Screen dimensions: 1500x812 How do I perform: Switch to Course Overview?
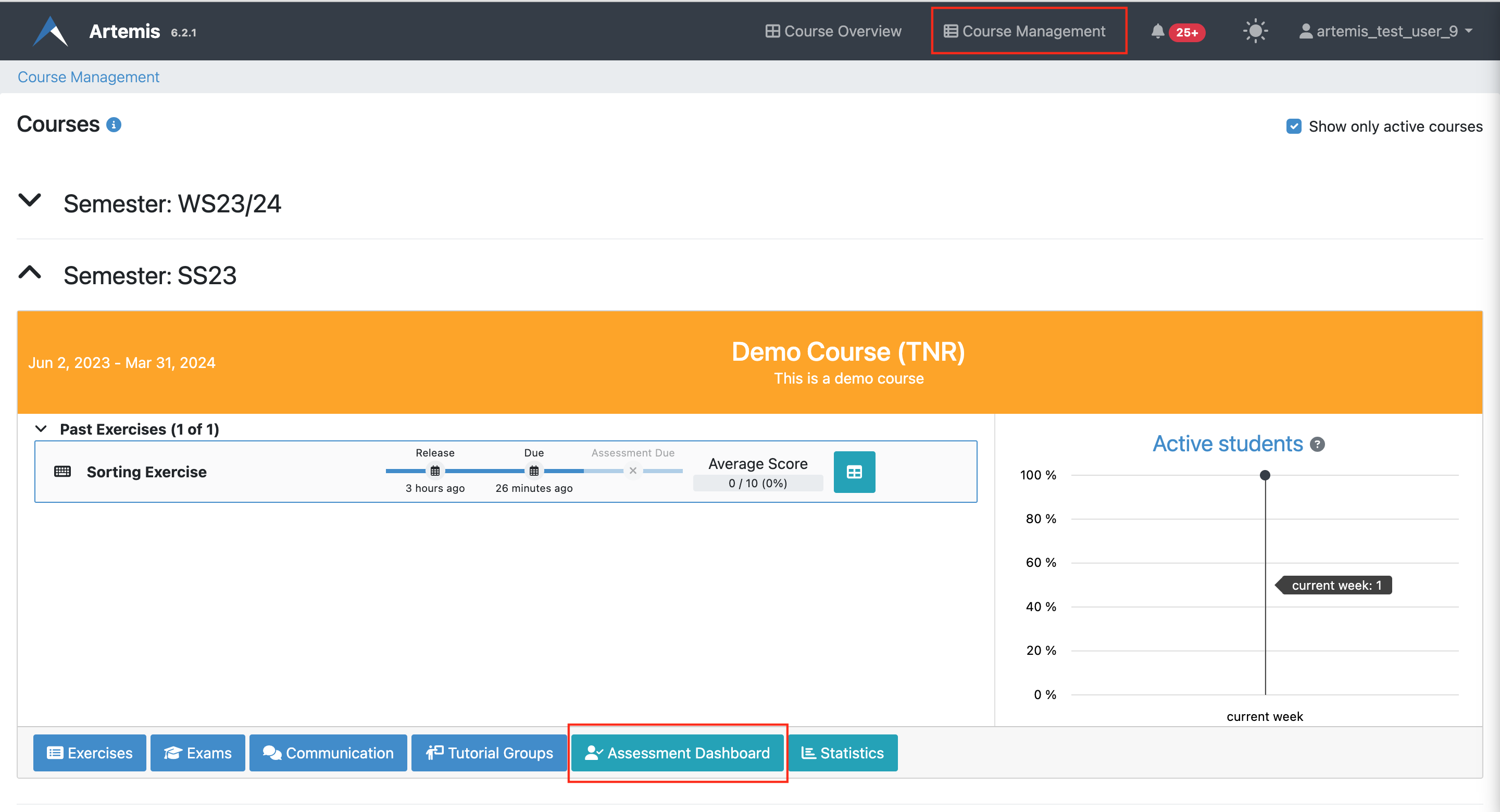point(833,31)
